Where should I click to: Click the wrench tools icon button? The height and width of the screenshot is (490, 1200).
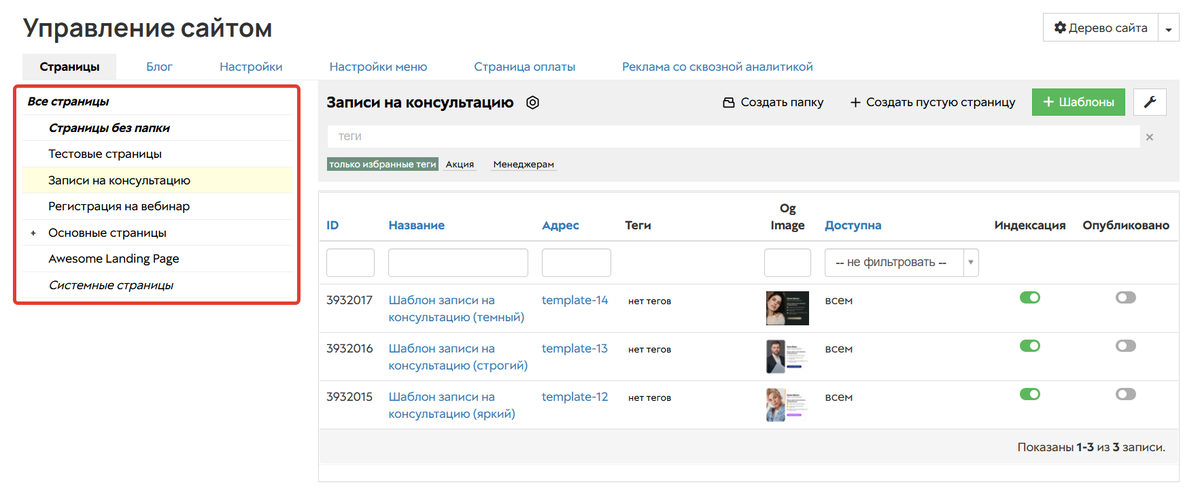click(1150, 102)
